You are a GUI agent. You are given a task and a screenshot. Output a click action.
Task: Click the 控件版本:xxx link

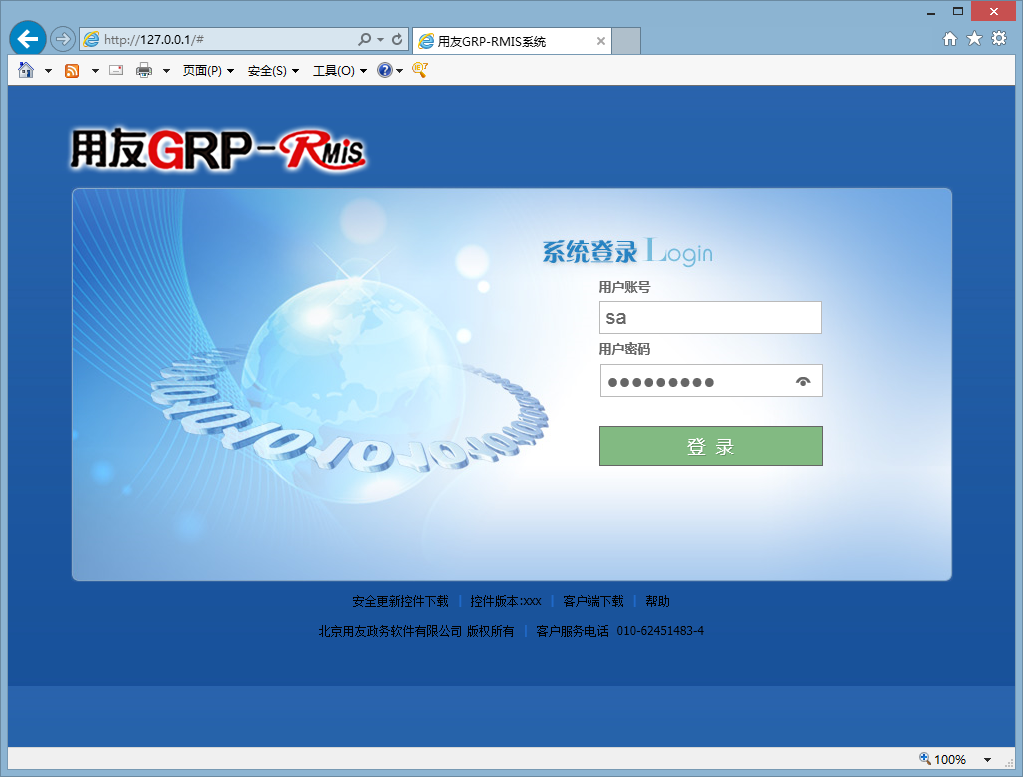(506, 601)
